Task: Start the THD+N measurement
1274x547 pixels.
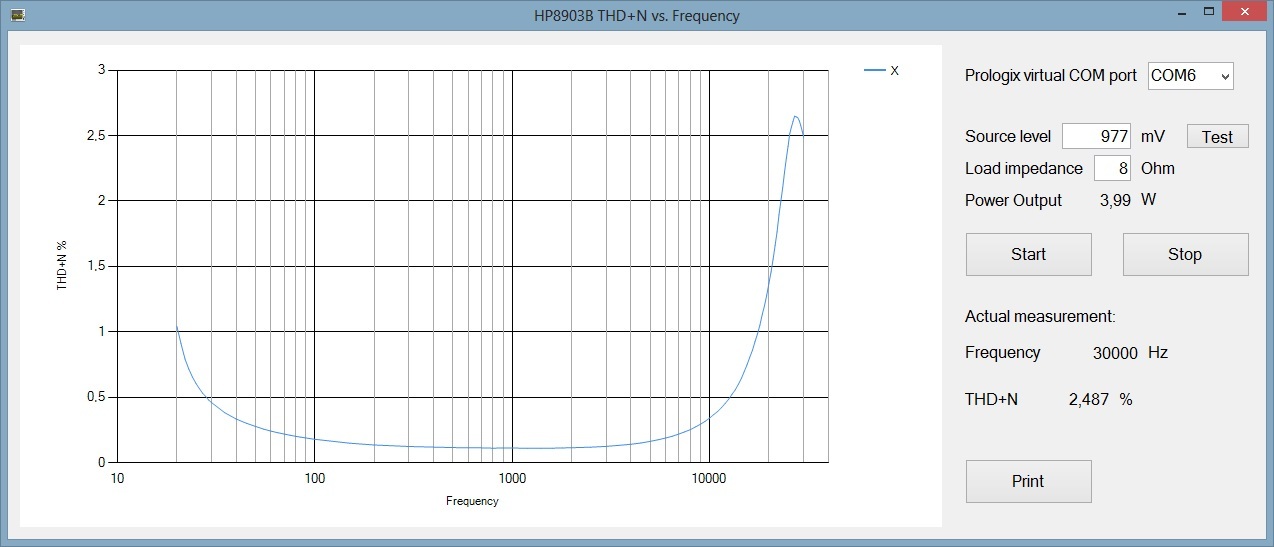Action: 1028,254
